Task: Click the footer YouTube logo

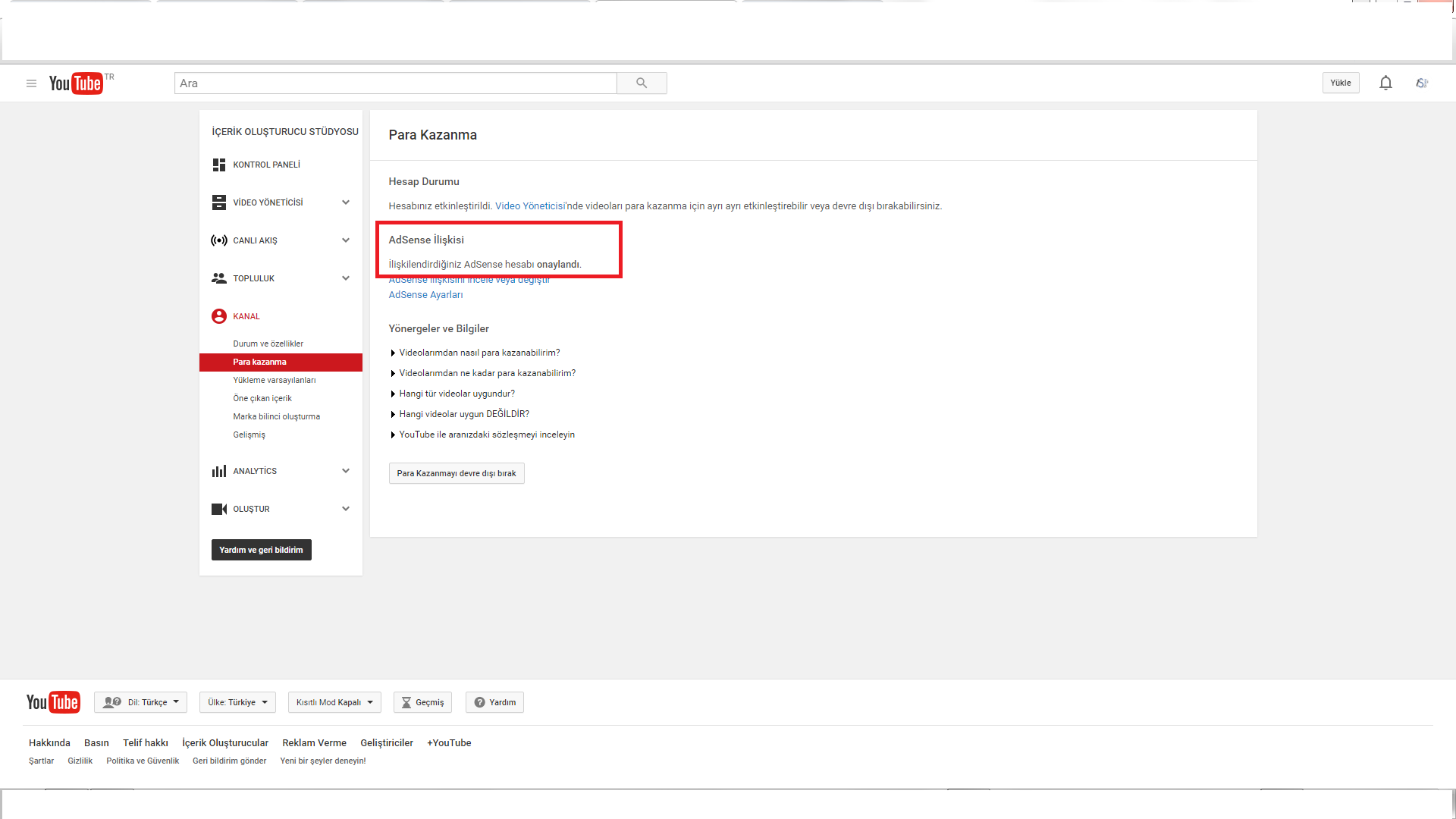Action: [53, 702]
